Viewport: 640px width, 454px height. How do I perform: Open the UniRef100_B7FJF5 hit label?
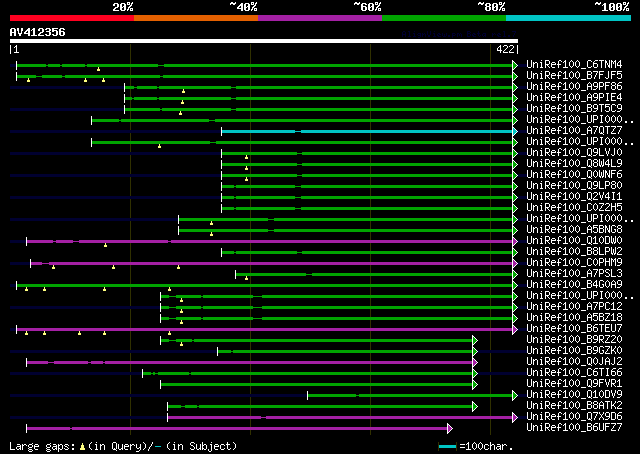(574, 76)
